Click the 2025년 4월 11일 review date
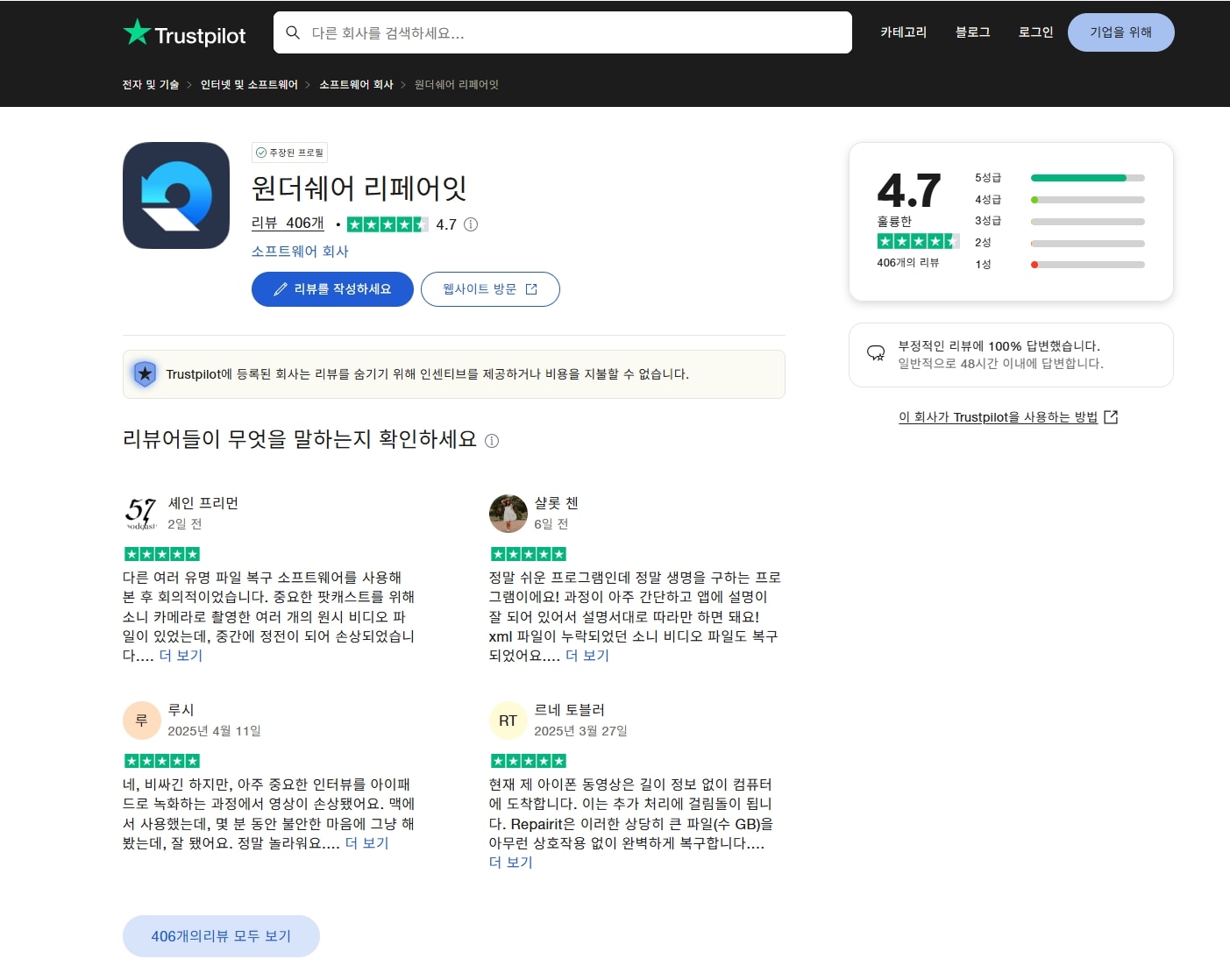This screenshot has height=980, width=1230. coord(214,731)
